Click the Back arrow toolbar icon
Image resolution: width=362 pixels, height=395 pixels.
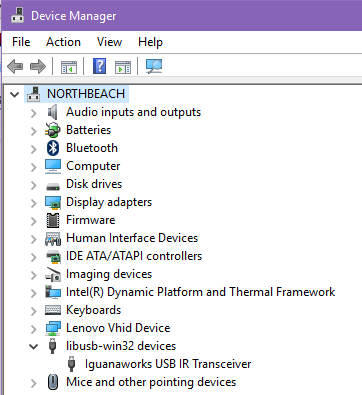click(15, 66)
